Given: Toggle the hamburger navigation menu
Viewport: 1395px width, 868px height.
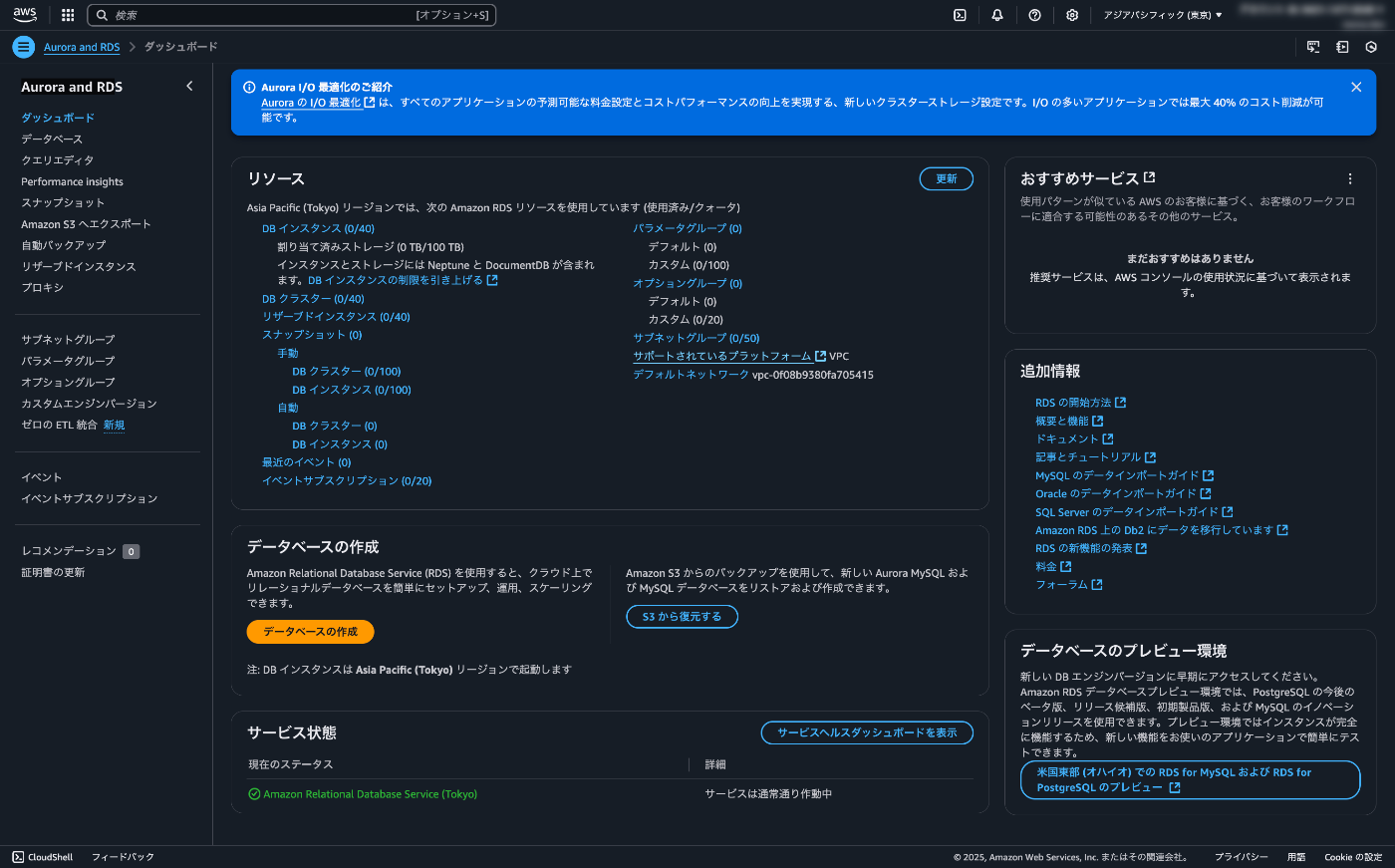Looking at the screenshot, I should coord(24,47).
